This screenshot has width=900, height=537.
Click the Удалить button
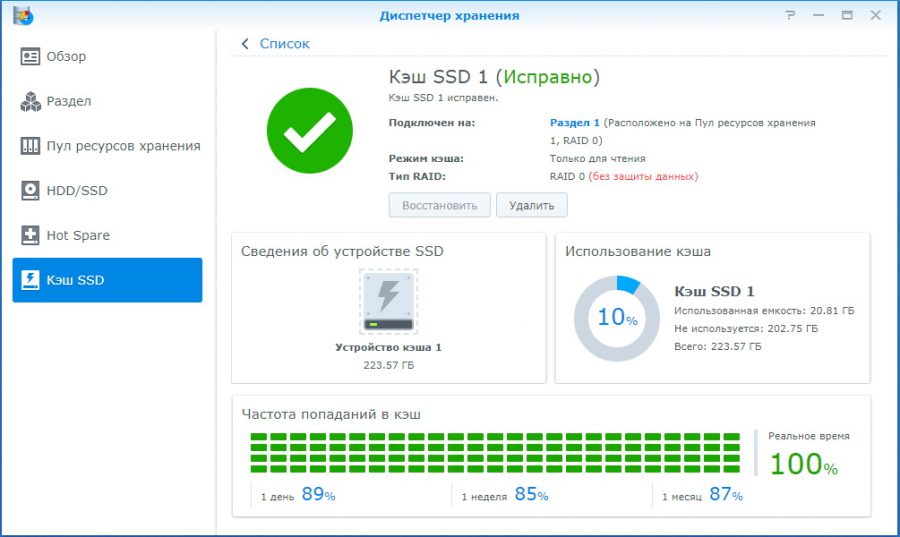click(532, 205)
